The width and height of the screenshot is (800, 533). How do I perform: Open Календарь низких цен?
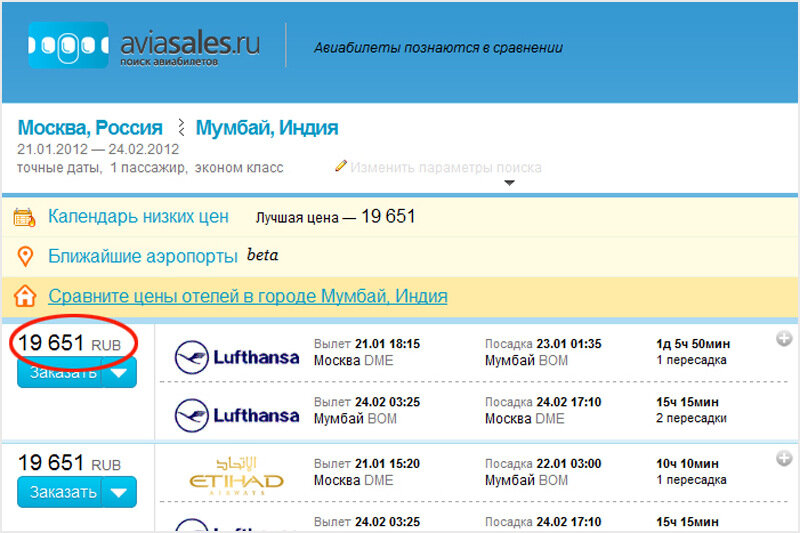(x=138, y=216)
